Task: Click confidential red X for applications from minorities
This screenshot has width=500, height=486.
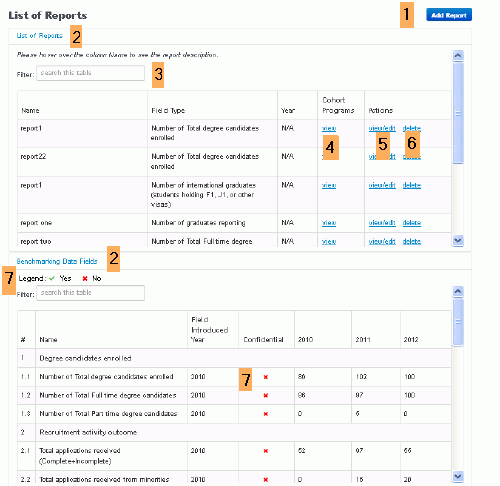Action: pos(266,480)
